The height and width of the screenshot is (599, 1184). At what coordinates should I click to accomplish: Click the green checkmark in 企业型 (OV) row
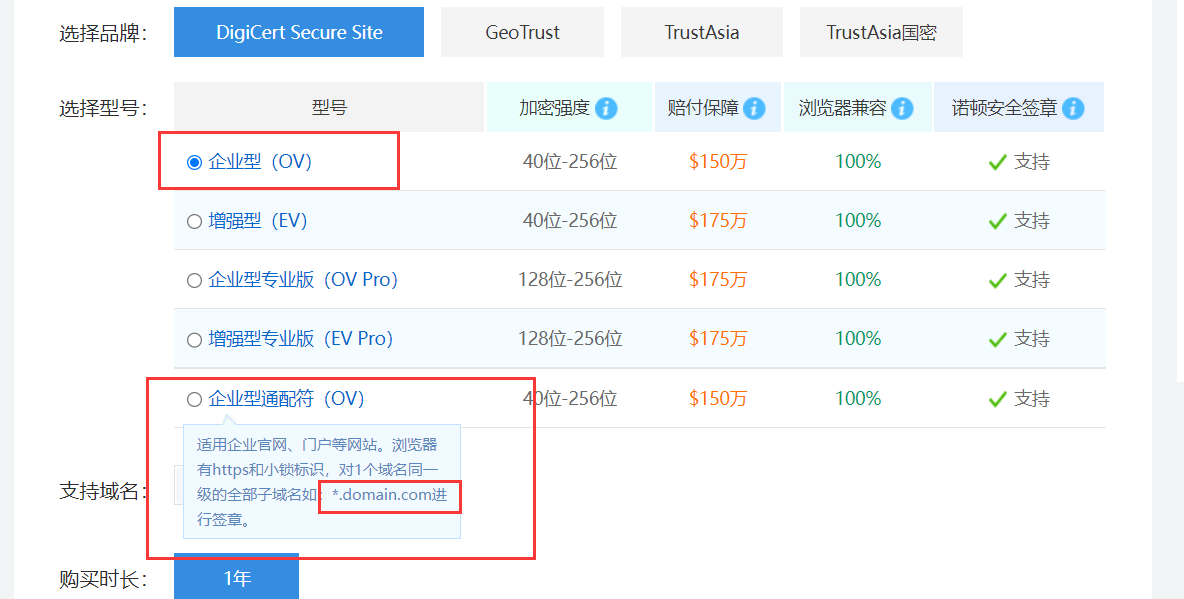(x=996, y=162)
